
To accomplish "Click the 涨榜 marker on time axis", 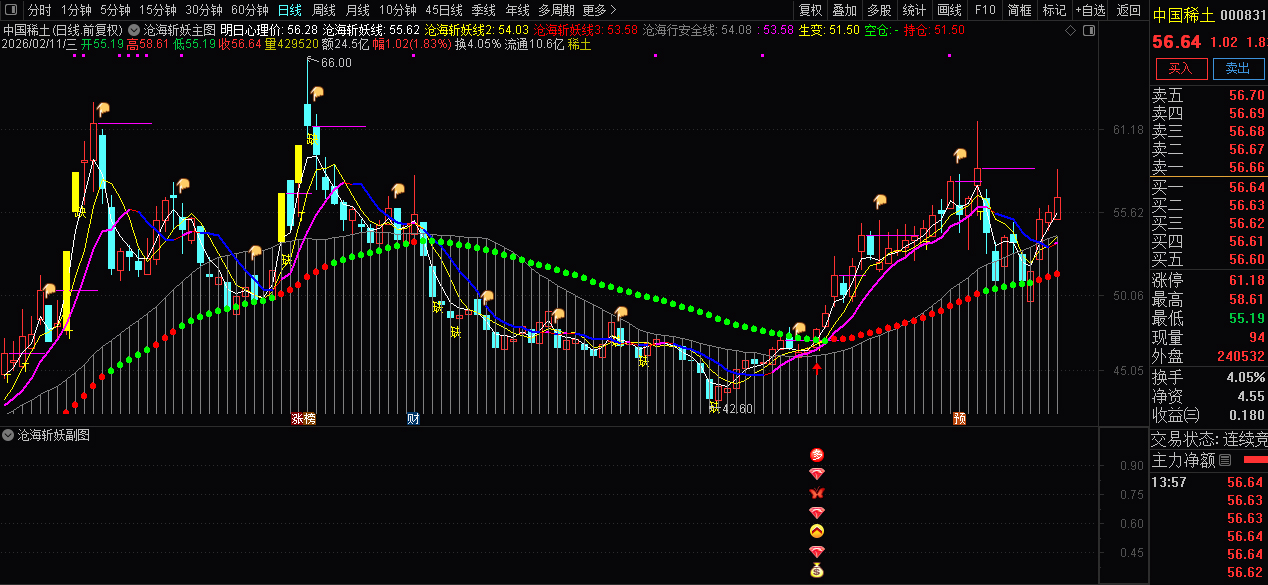I will 303,418.
